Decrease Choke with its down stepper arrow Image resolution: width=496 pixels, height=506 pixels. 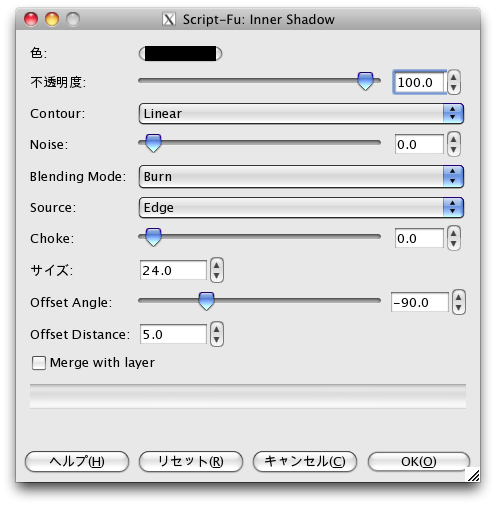click(x=453, y=243)
